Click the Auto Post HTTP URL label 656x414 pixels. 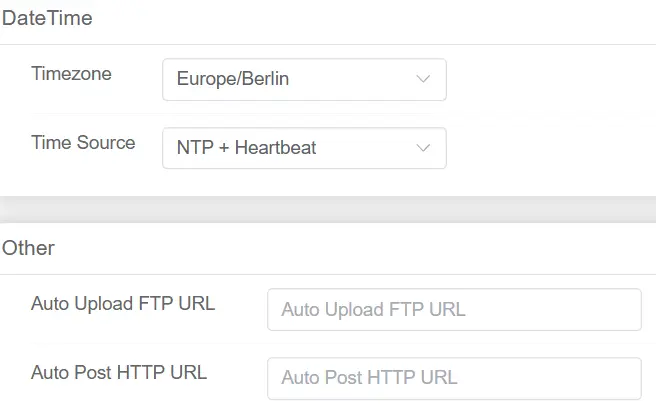[x=119, y=372]
